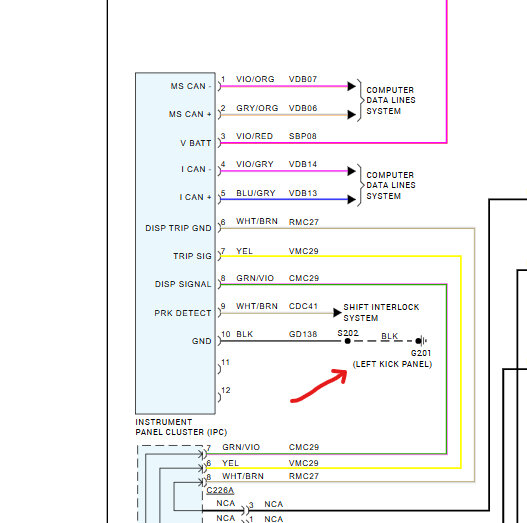This screenshot has width=527, height=523.
Task: Click the I CAN + pin label
Action: tap(196, 197)
